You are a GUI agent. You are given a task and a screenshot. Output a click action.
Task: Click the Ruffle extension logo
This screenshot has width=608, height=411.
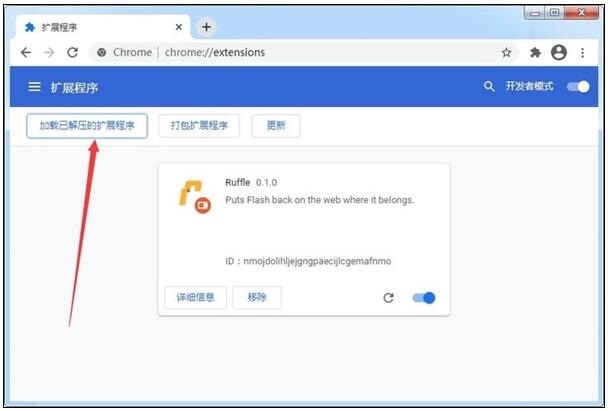coord(195,197)
